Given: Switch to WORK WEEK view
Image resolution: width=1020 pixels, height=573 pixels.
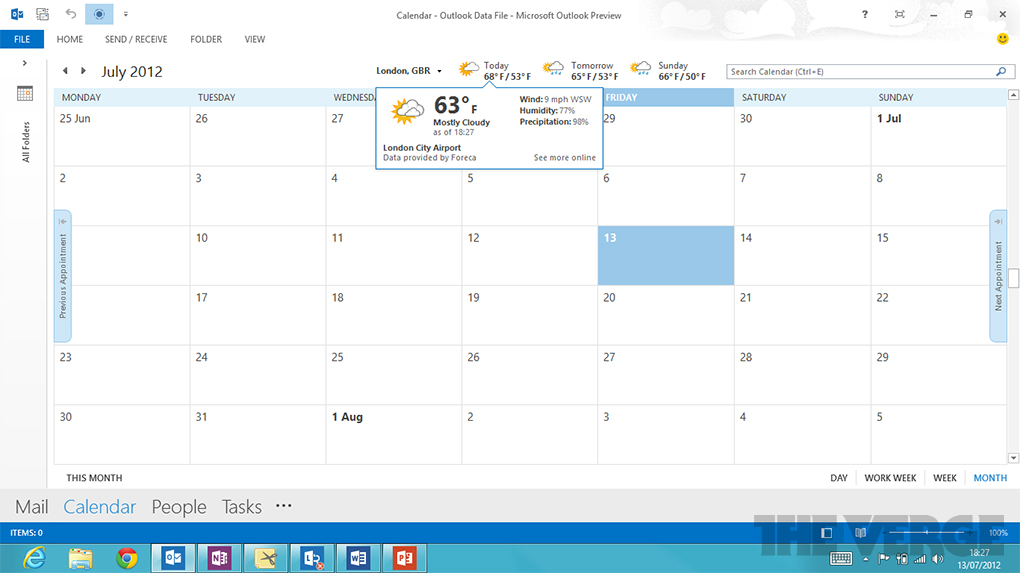Looking at the screenshot, I should coord(890,477).
